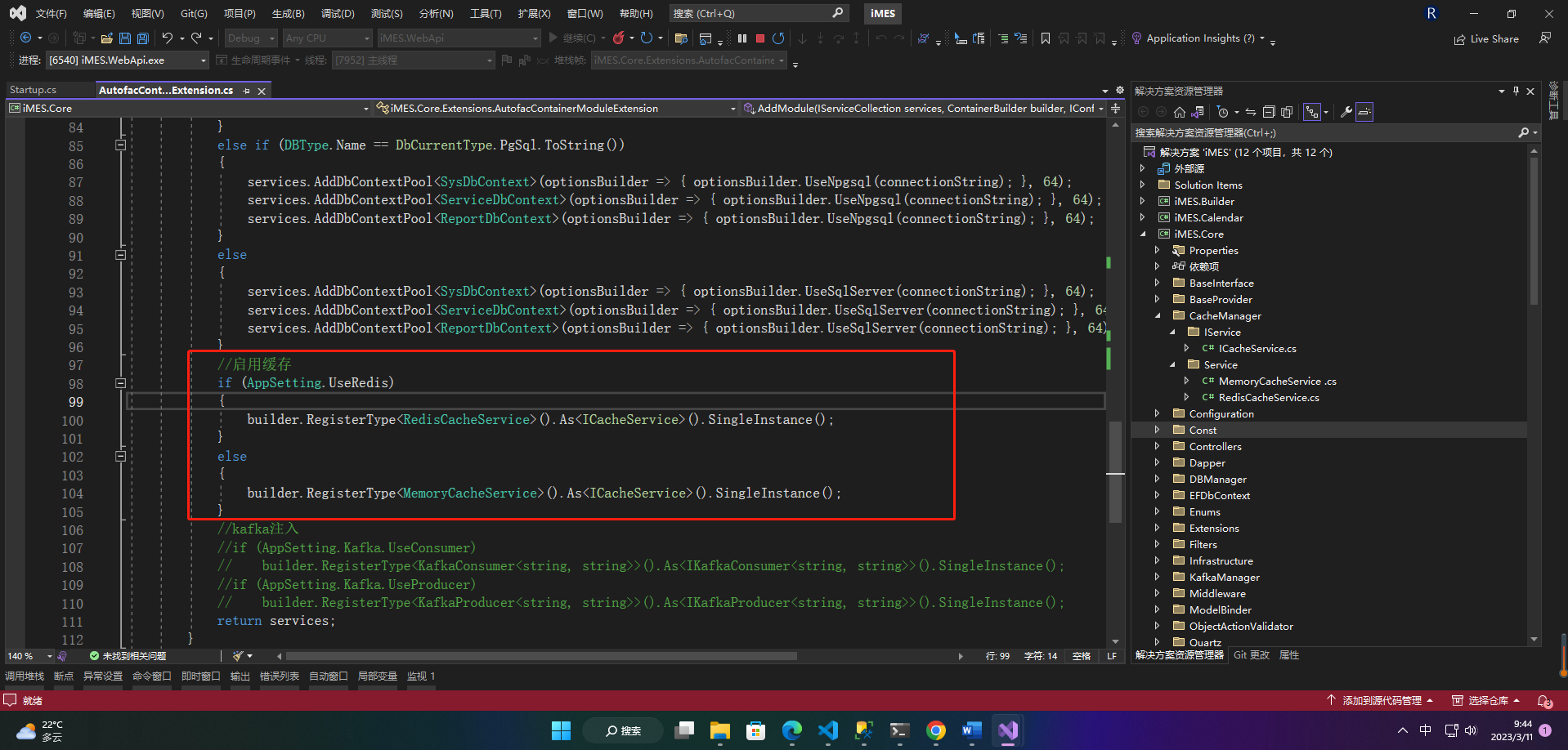1568x750 pixels.
Task: Open the process dropdown showing iMES.WebApi.exe
Action: 204,60
